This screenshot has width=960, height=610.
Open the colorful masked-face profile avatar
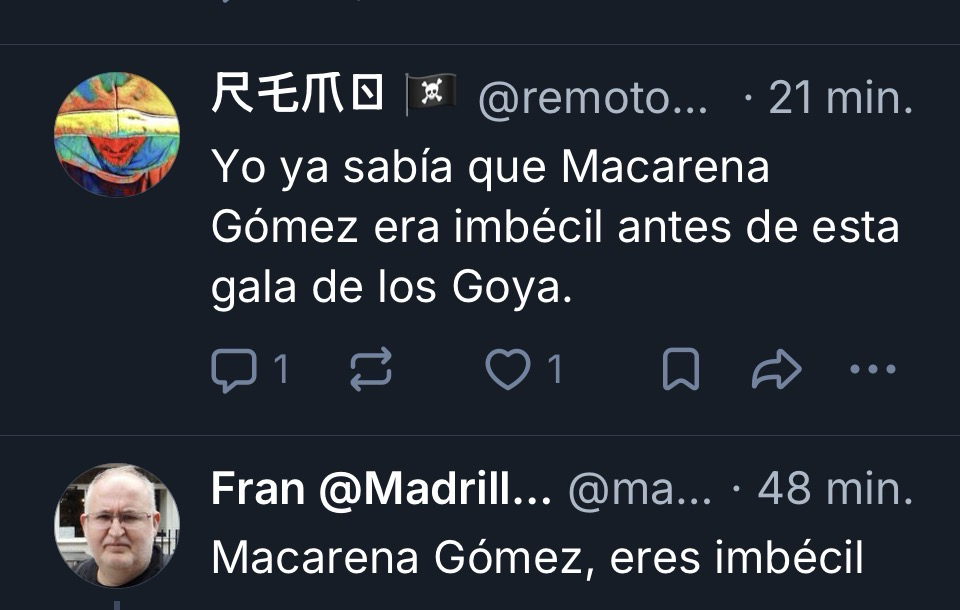click(117, 134)
